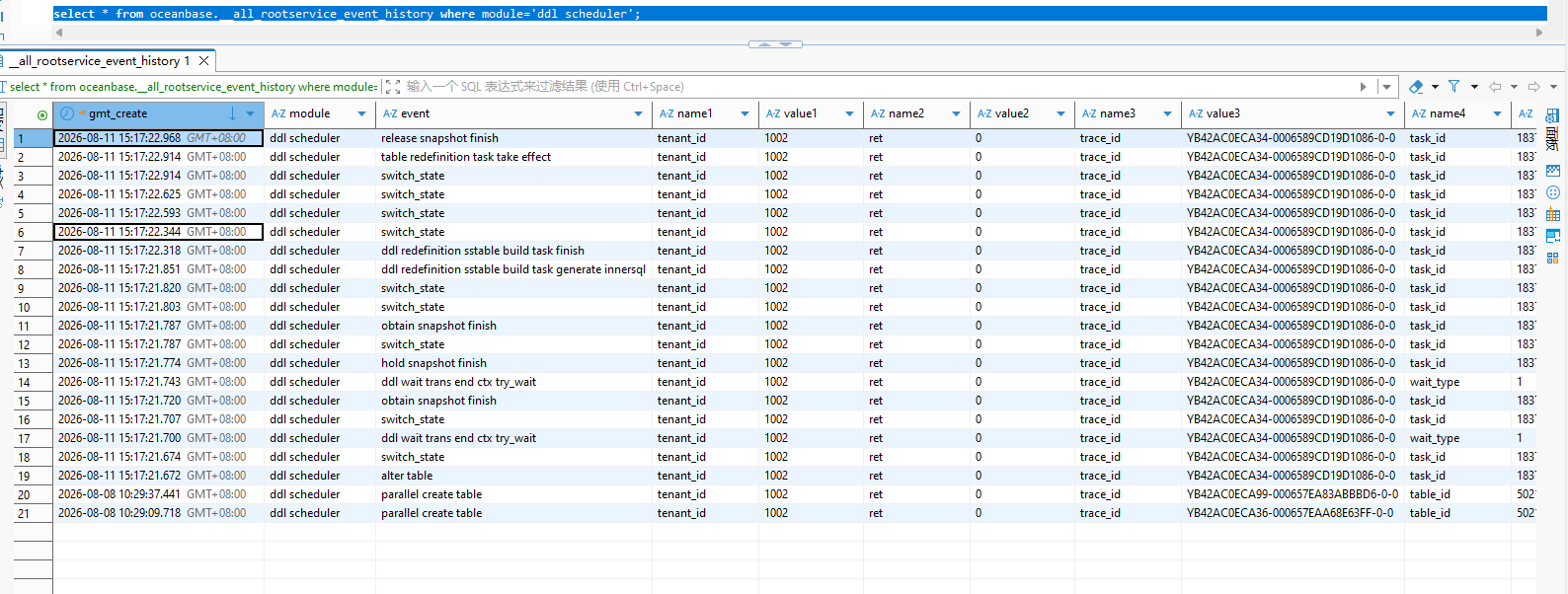This screenshot has height=594, width=1568.
Task: Click the name1 column header
Action: coord(705,114)
